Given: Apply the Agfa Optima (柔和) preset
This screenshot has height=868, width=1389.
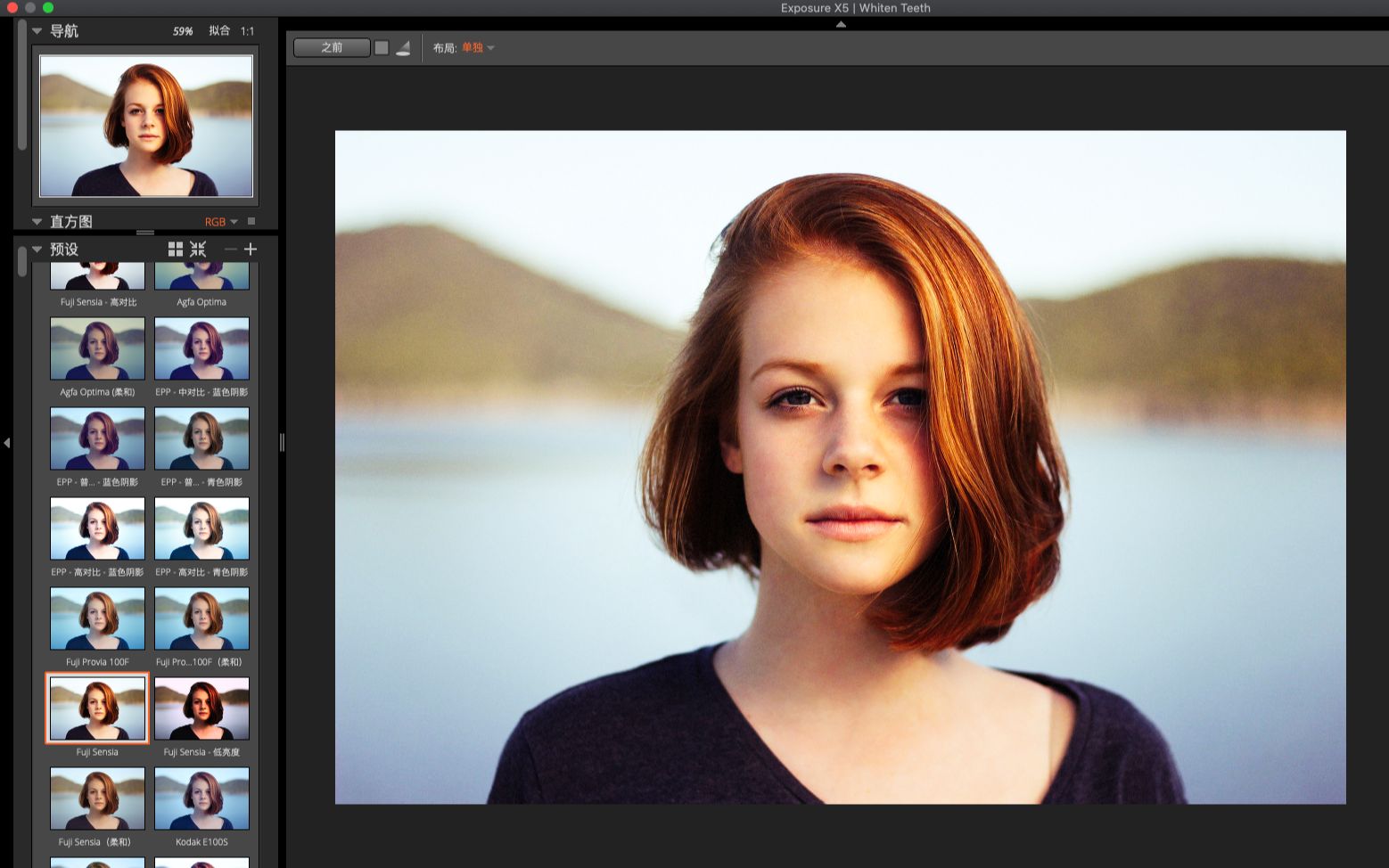Looking at the screenshot, I should point(97,348).
